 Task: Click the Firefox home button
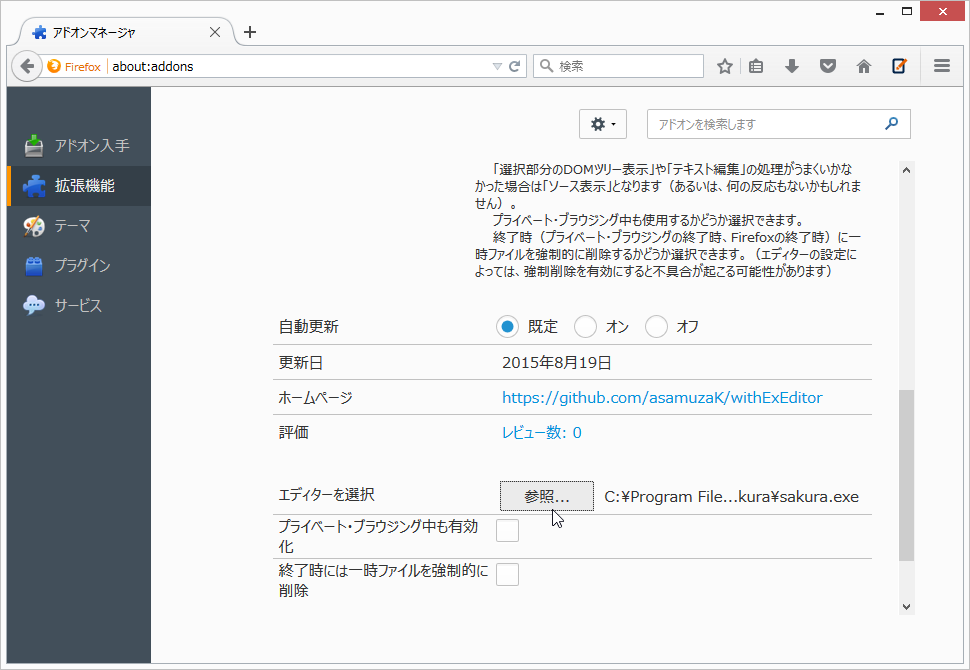coord(863,65)
